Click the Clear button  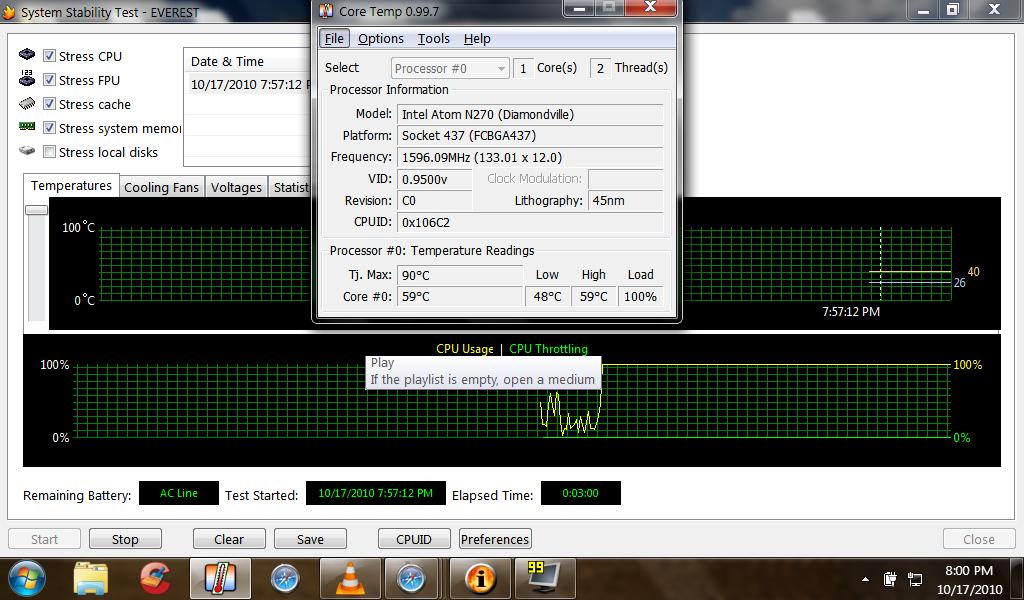click(229, 539)
